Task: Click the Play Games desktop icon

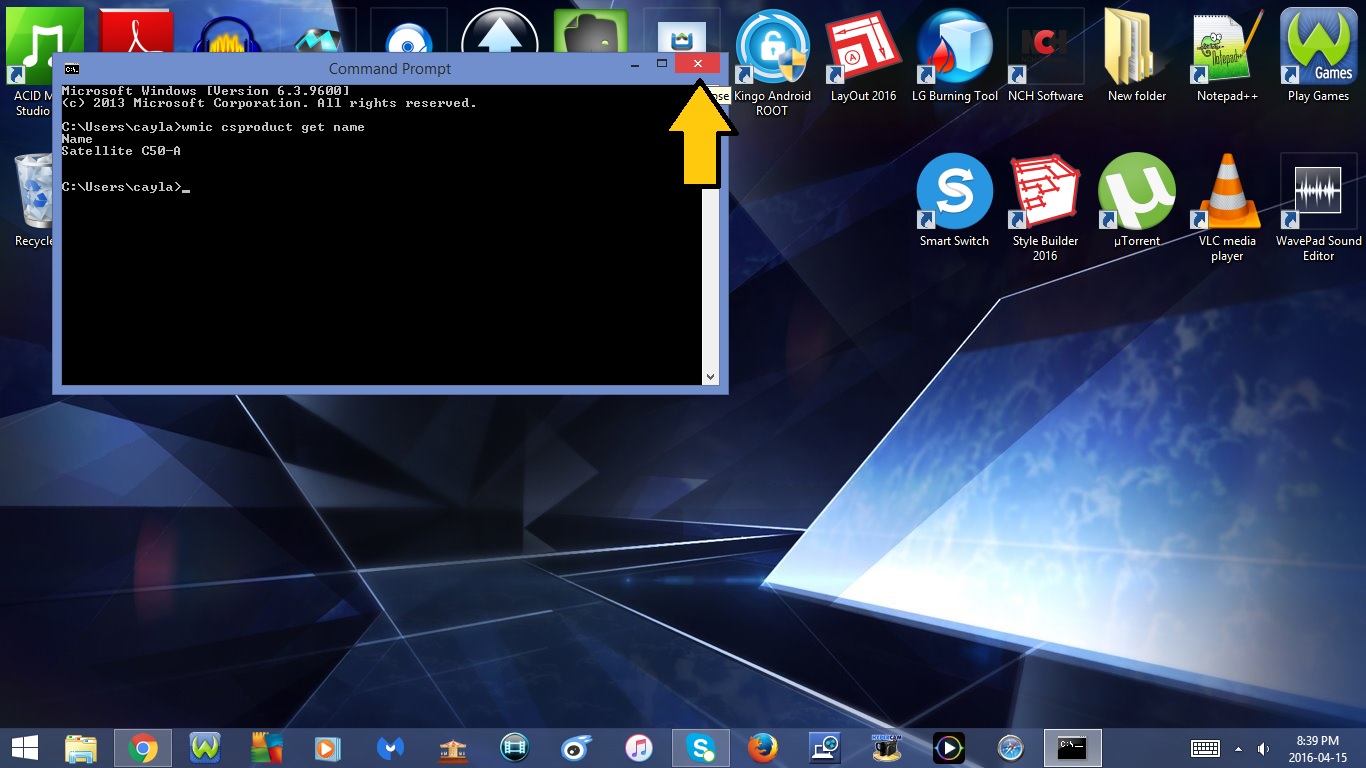Action: tap(1318, 56)
